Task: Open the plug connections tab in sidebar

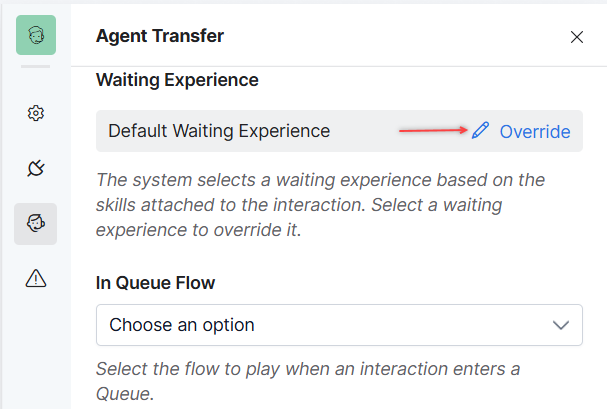Action: click(x=36, y=168)
